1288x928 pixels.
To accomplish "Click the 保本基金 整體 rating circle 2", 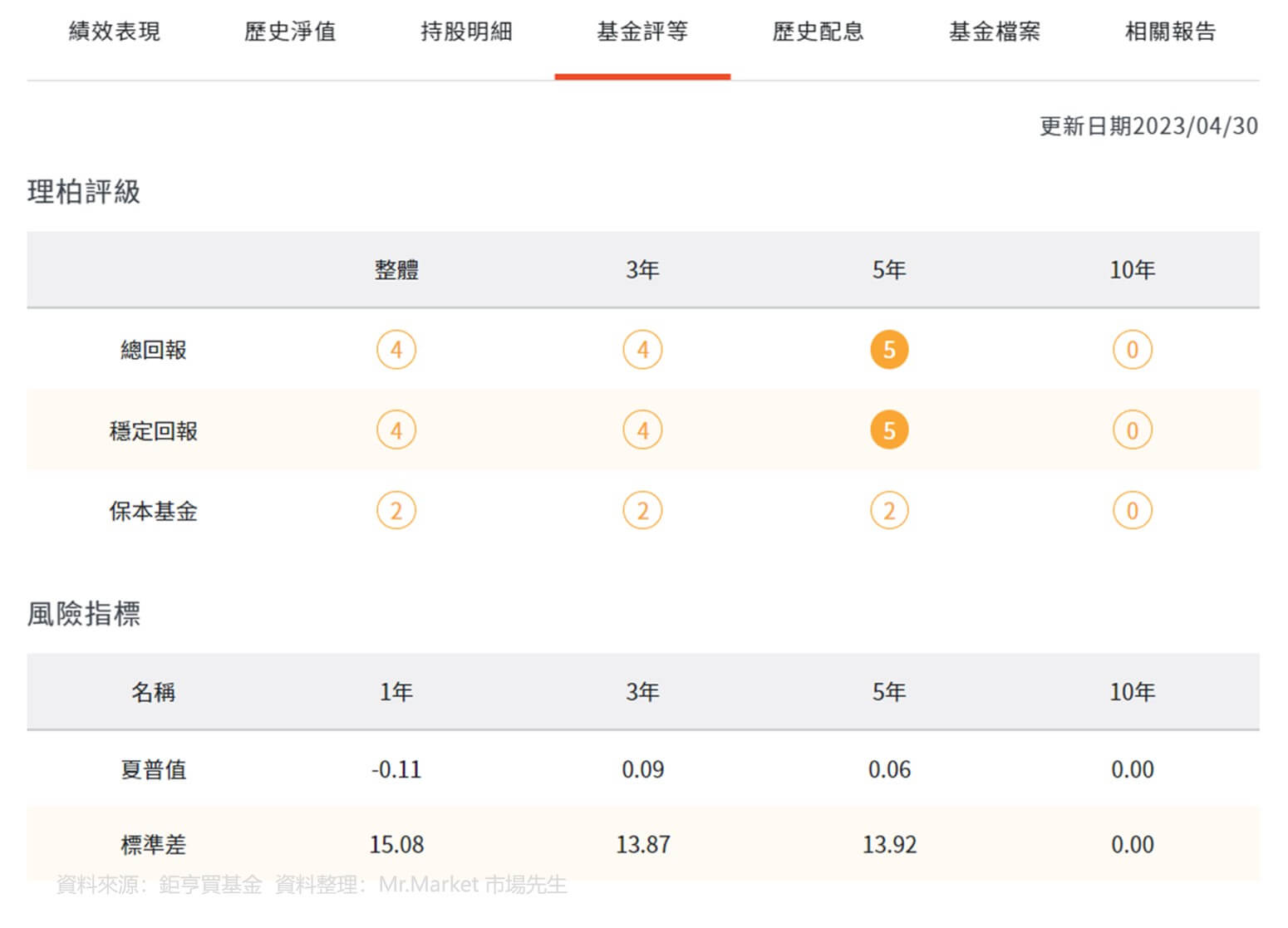I will 396,511.
